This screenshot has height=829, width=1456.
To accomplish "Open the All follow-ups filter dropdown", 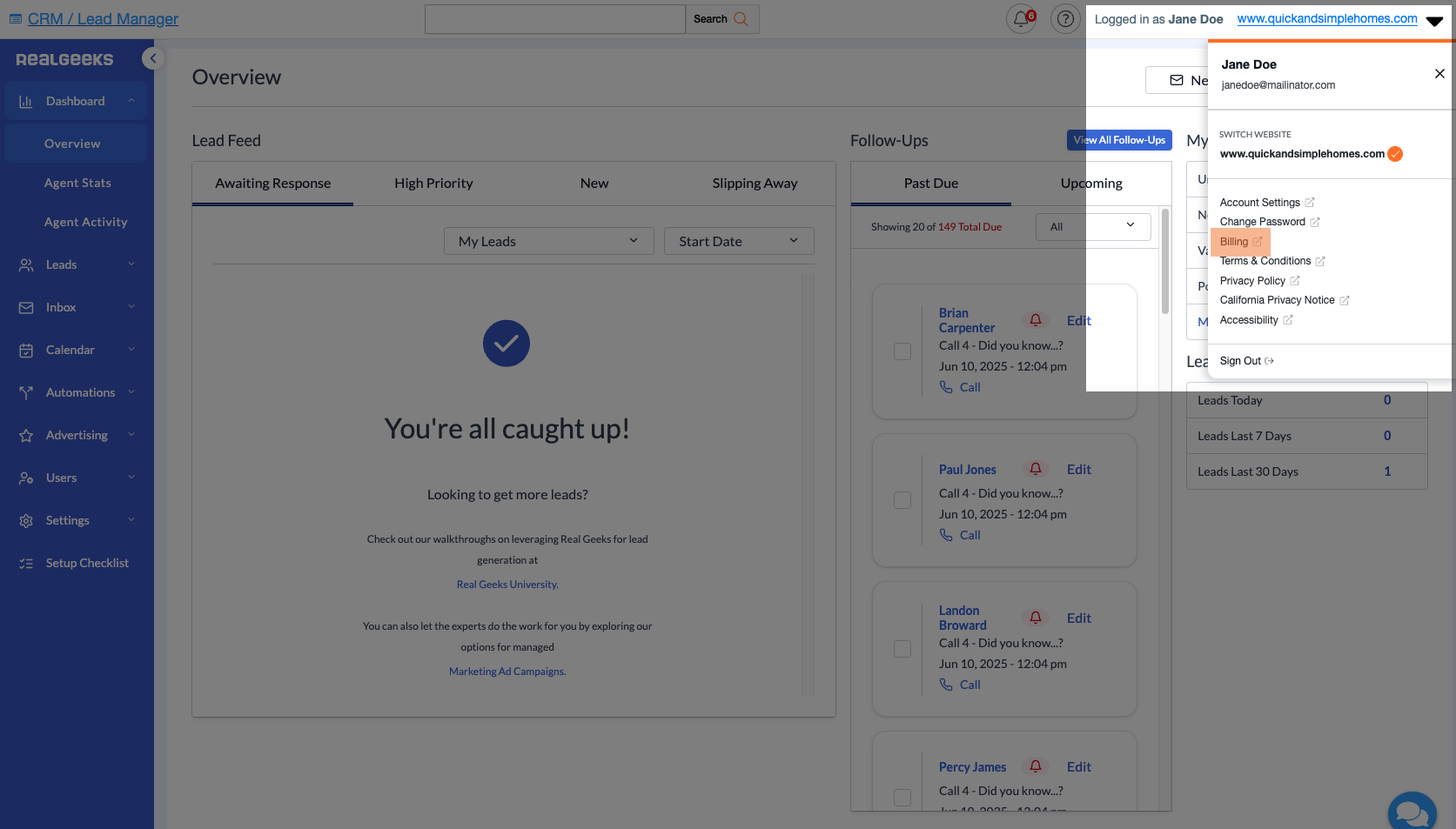I will (1093, 226).
